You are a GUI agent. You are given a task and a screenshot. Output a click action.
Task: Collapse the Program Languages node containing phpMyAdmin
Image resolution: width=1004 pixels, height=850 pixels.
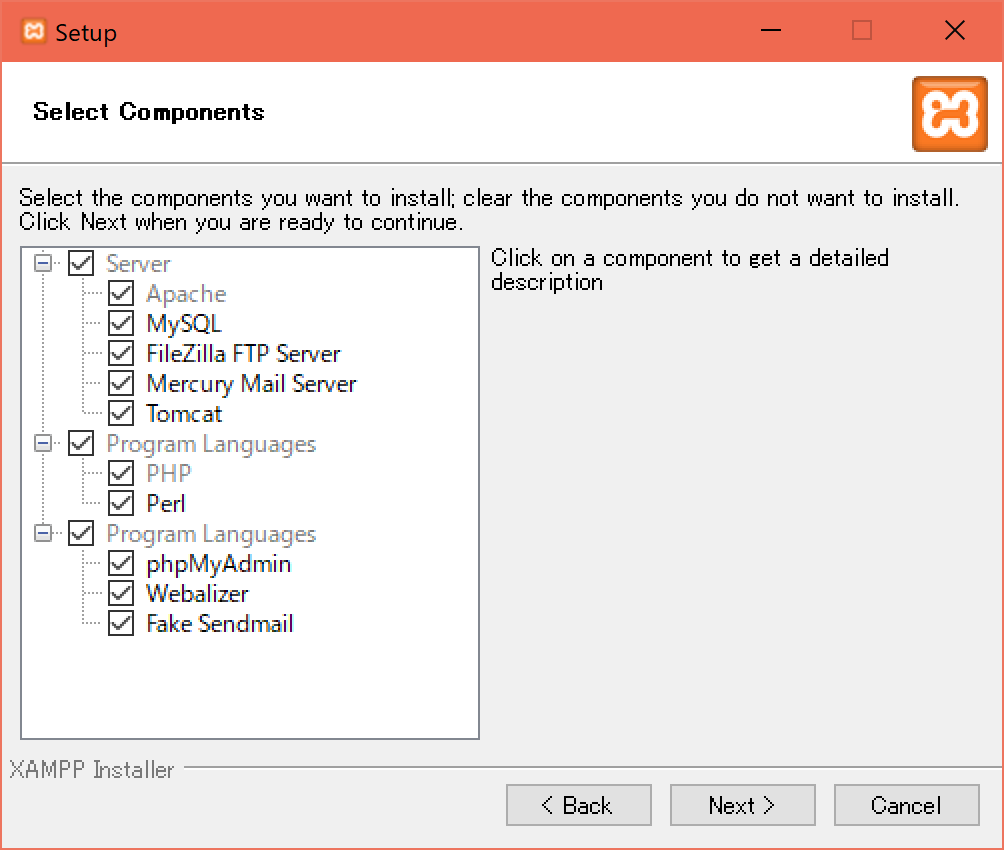(43, 533)
